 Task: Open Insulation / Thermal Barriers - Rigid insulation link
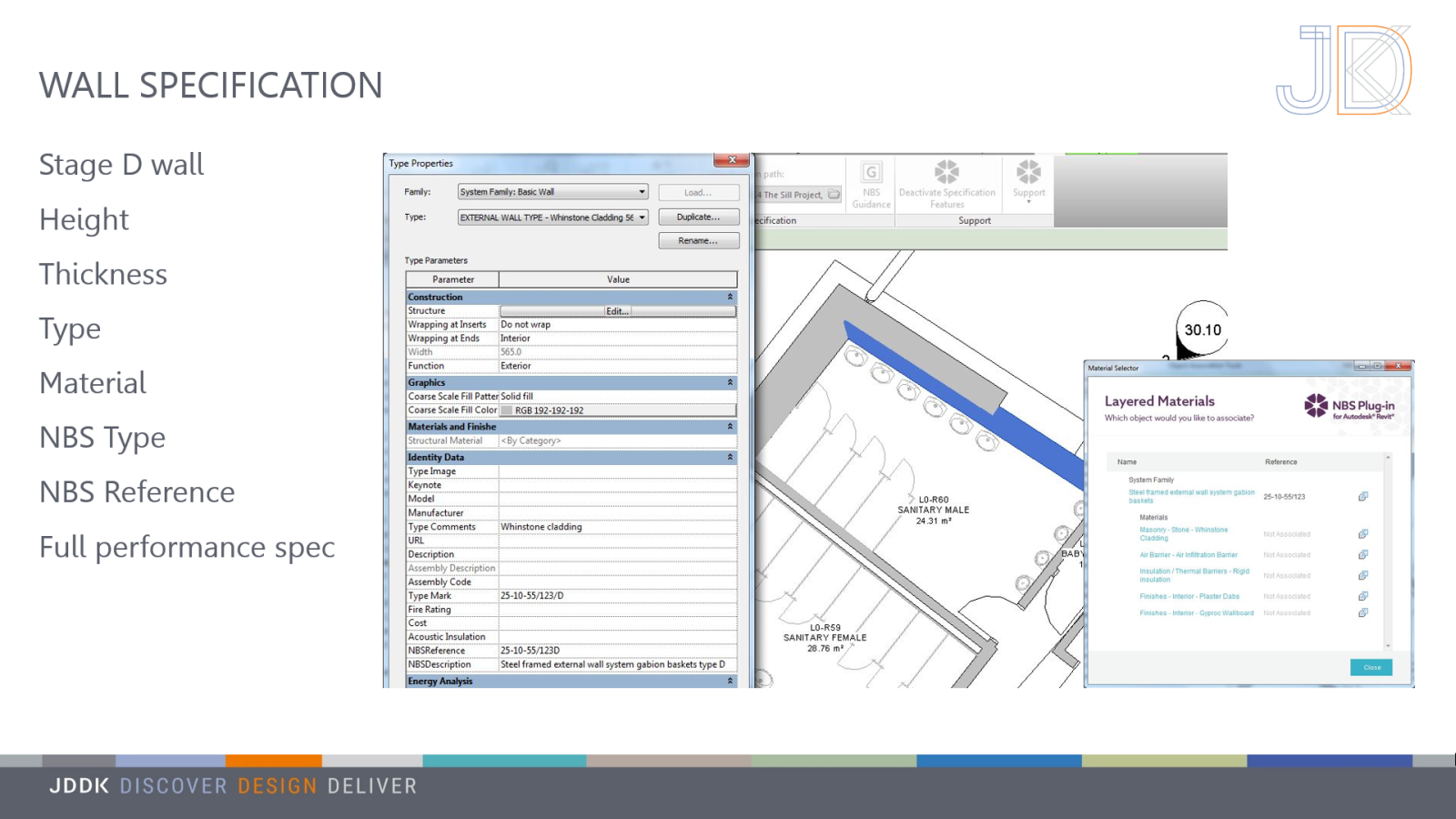[1194, 575]
